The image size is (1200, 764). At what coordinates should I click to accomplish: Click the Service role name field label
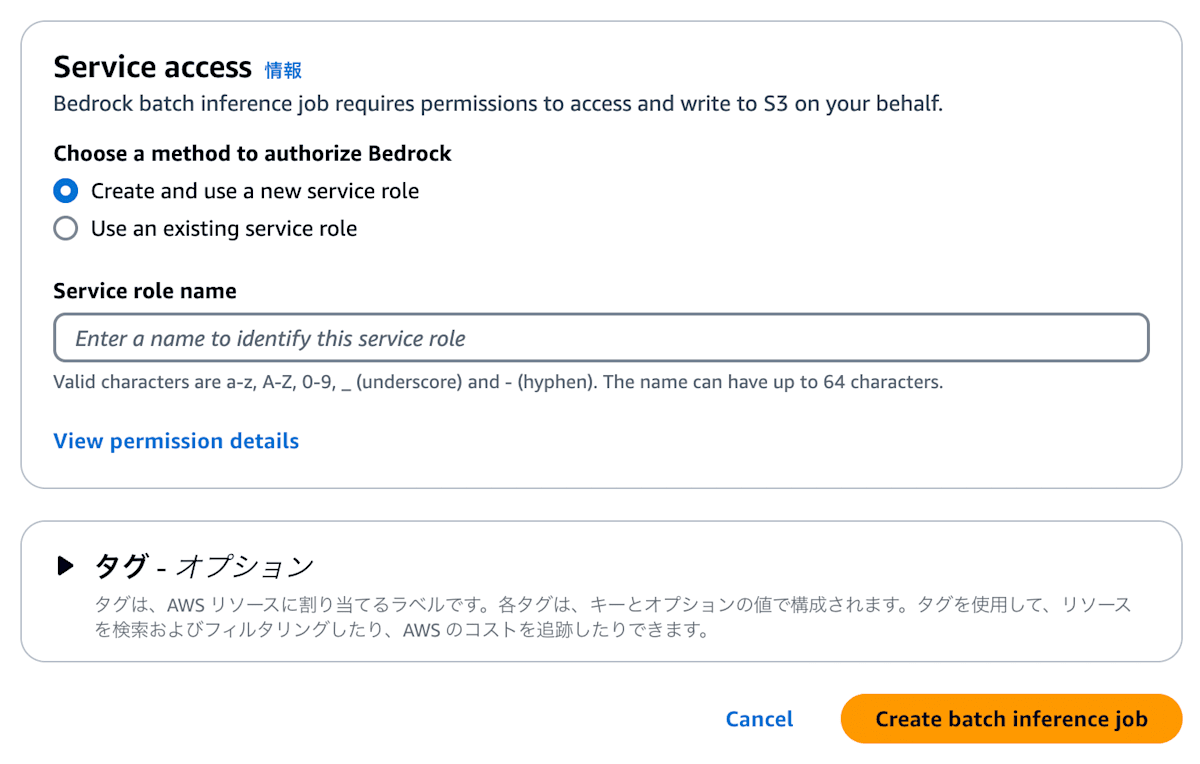(145, 291)
